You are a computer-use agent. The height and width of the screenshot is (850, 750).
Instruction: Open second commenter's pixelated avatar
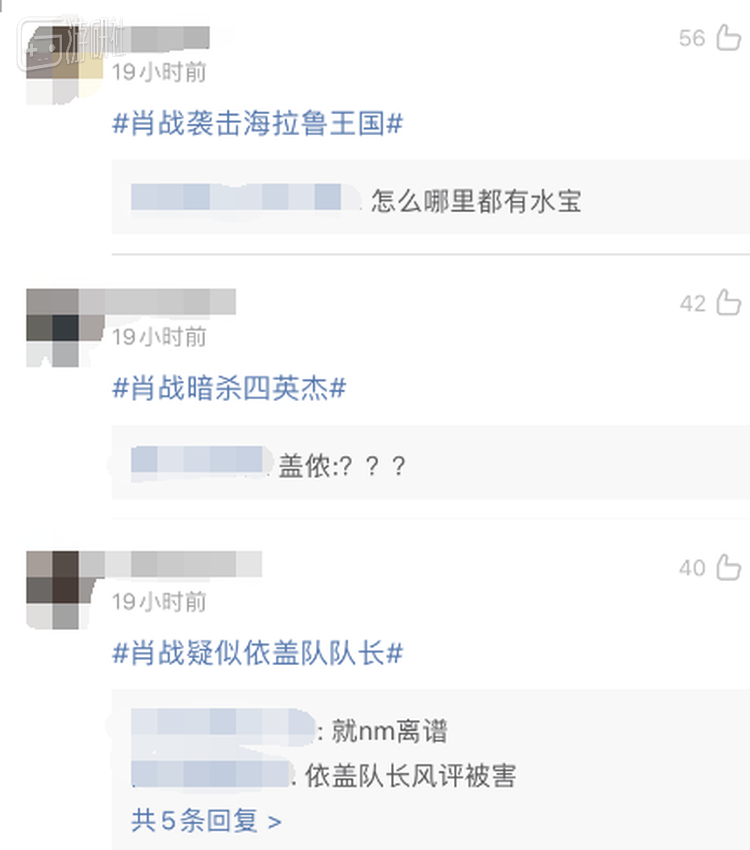(64, 328)
